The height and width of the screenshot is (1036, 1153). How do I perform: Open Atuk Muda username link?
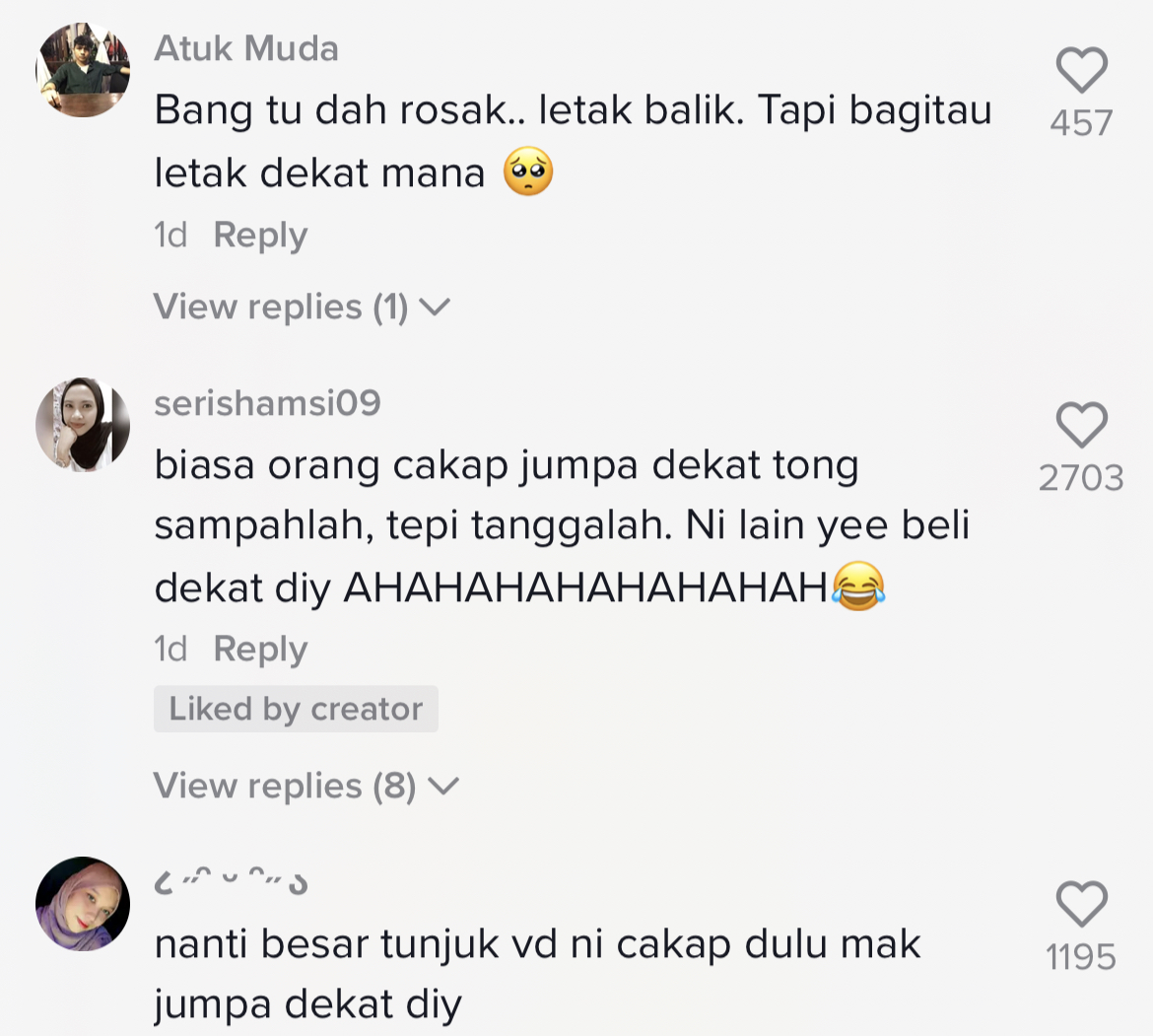click(246, 48)
